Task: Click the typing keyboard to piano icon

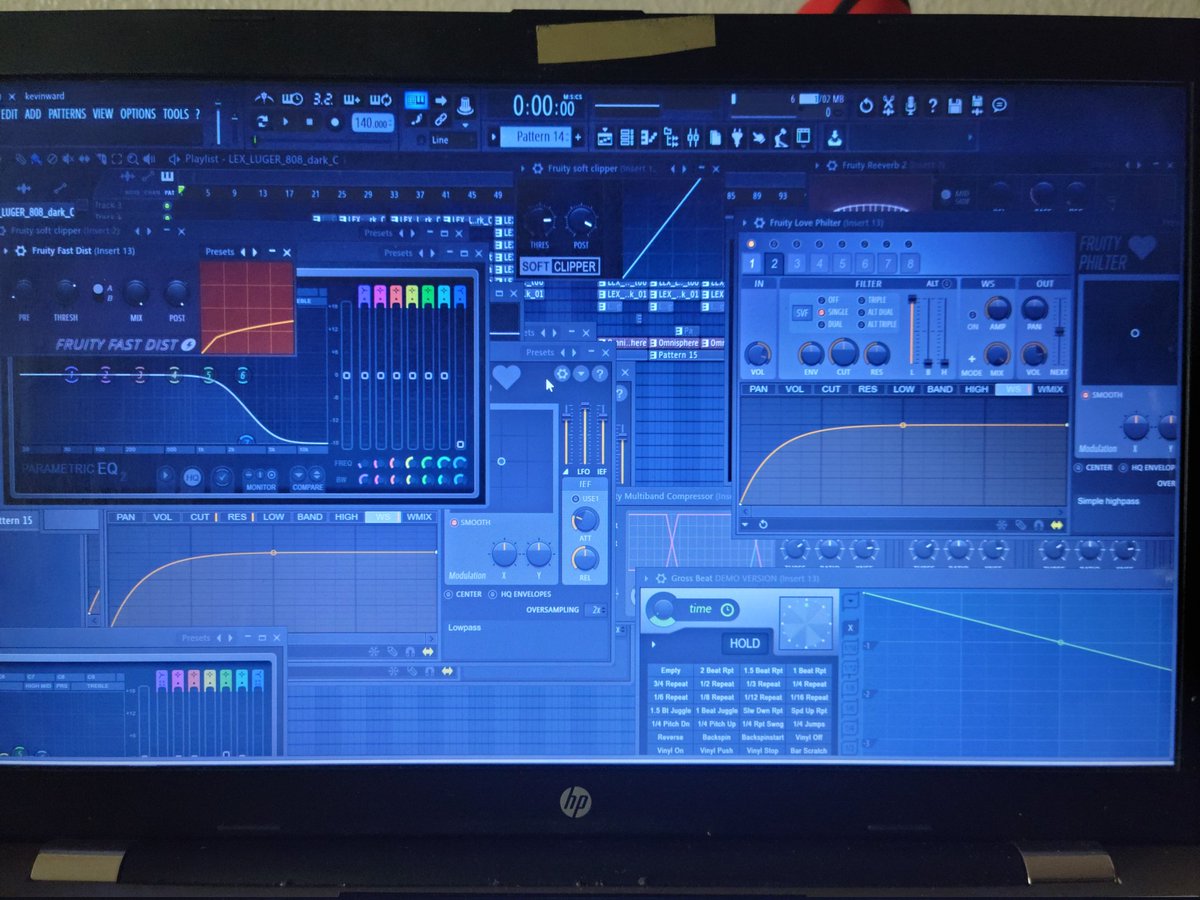Action: tap(415, 100)
